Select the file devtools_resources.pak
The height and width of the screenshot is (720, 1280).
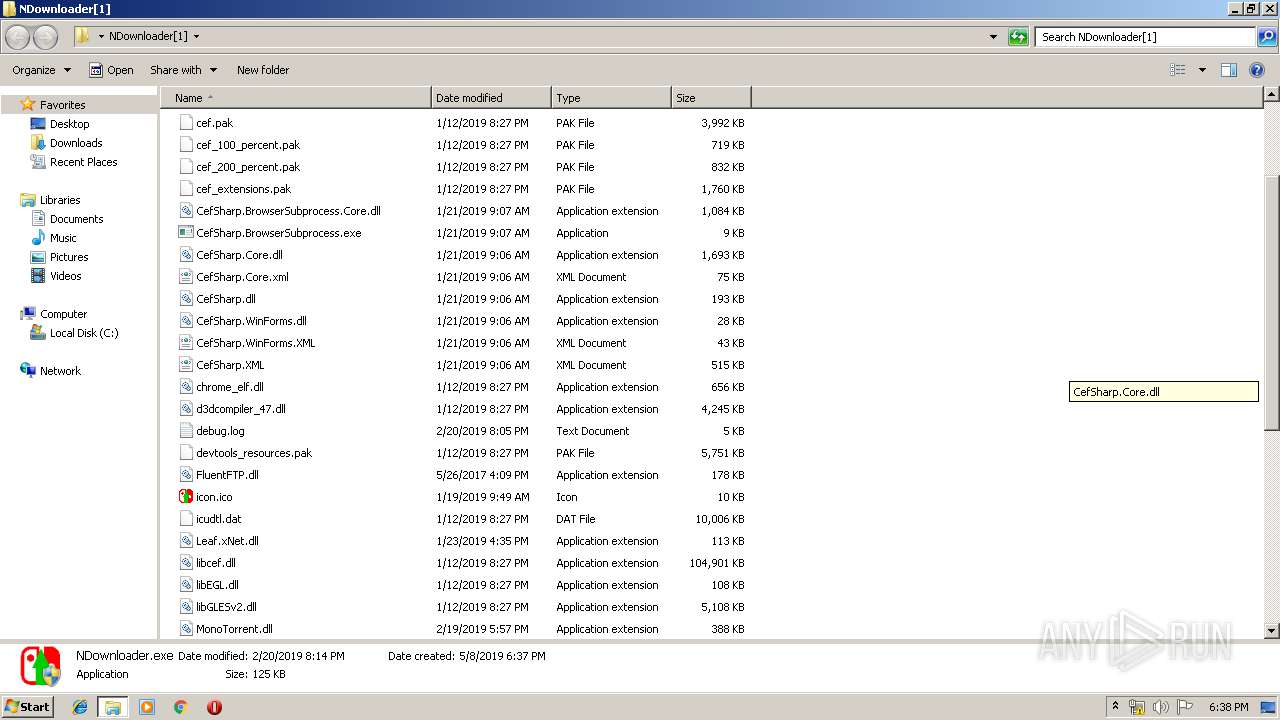[254, 453]
